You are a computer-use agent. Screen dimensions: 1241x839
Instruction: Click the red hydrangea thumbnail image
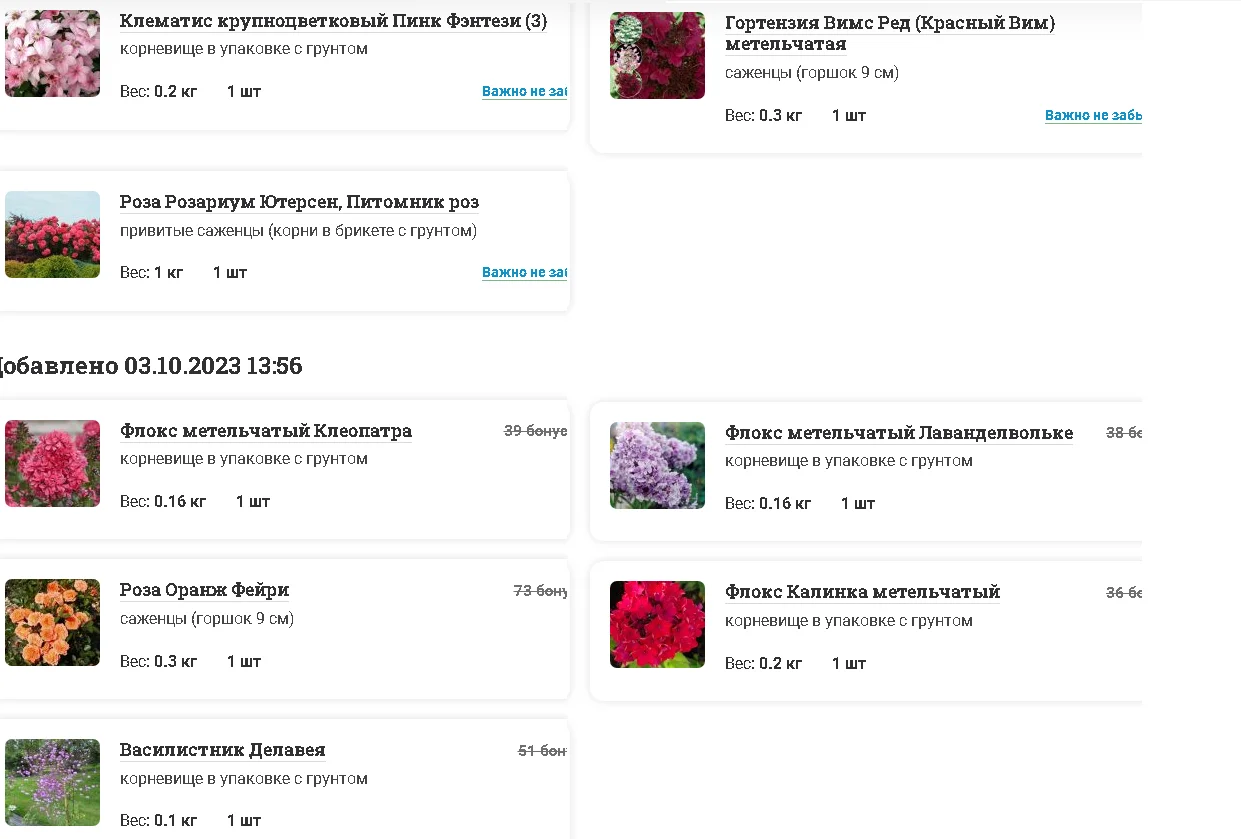[x=657, y=56]
